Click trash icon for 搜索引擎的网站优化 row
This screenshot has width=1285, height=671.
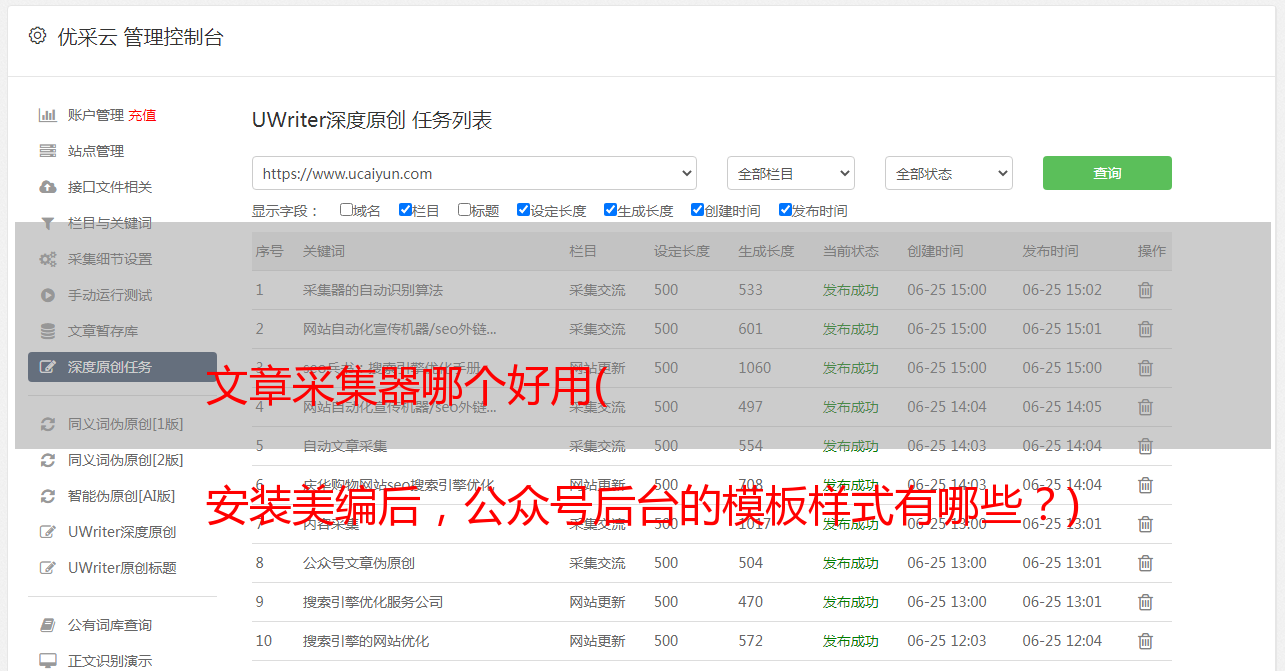pos(1145,641)
